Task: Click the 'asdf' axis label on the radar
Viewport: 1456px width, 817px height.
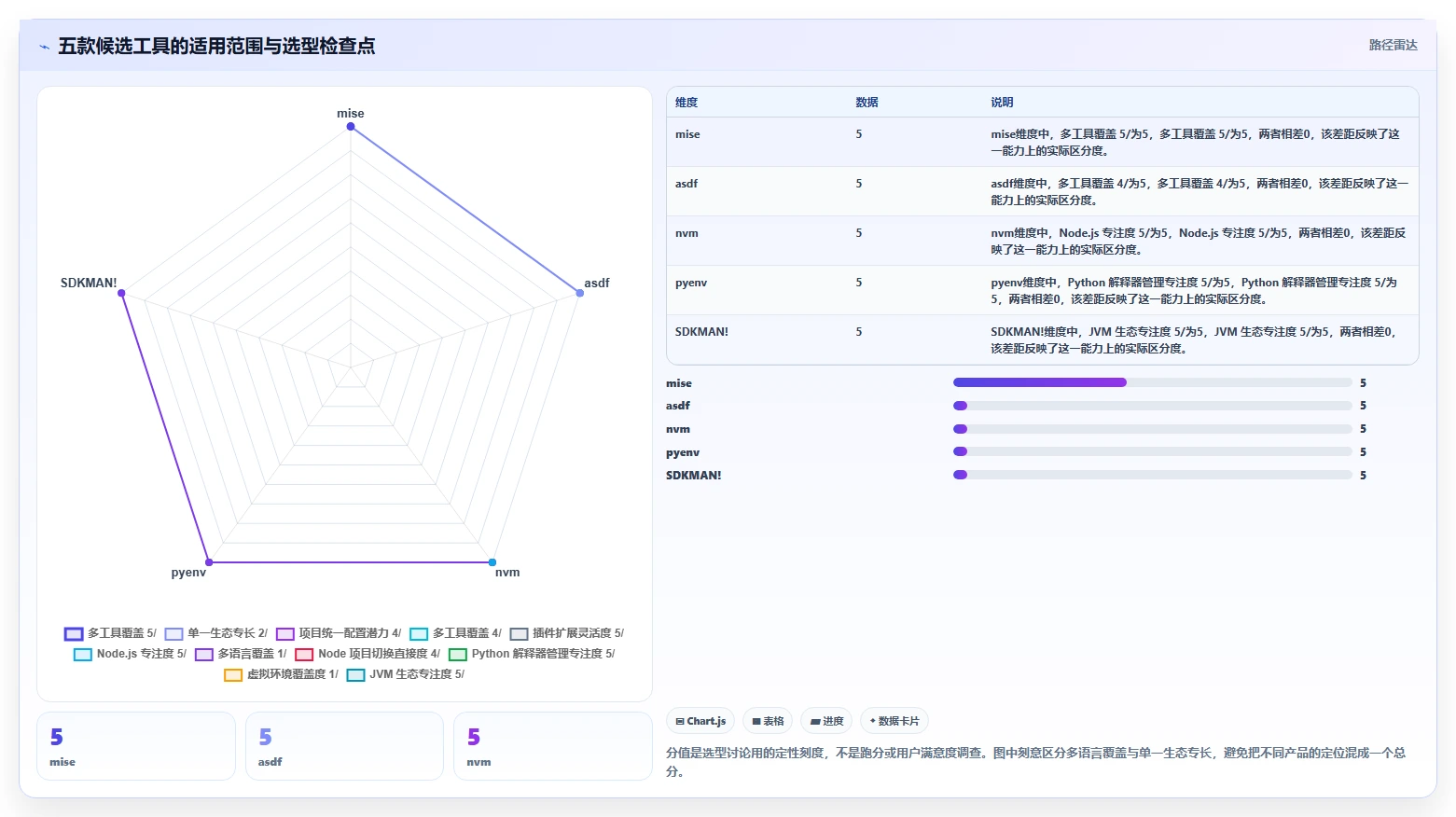Action: [597, 284]
